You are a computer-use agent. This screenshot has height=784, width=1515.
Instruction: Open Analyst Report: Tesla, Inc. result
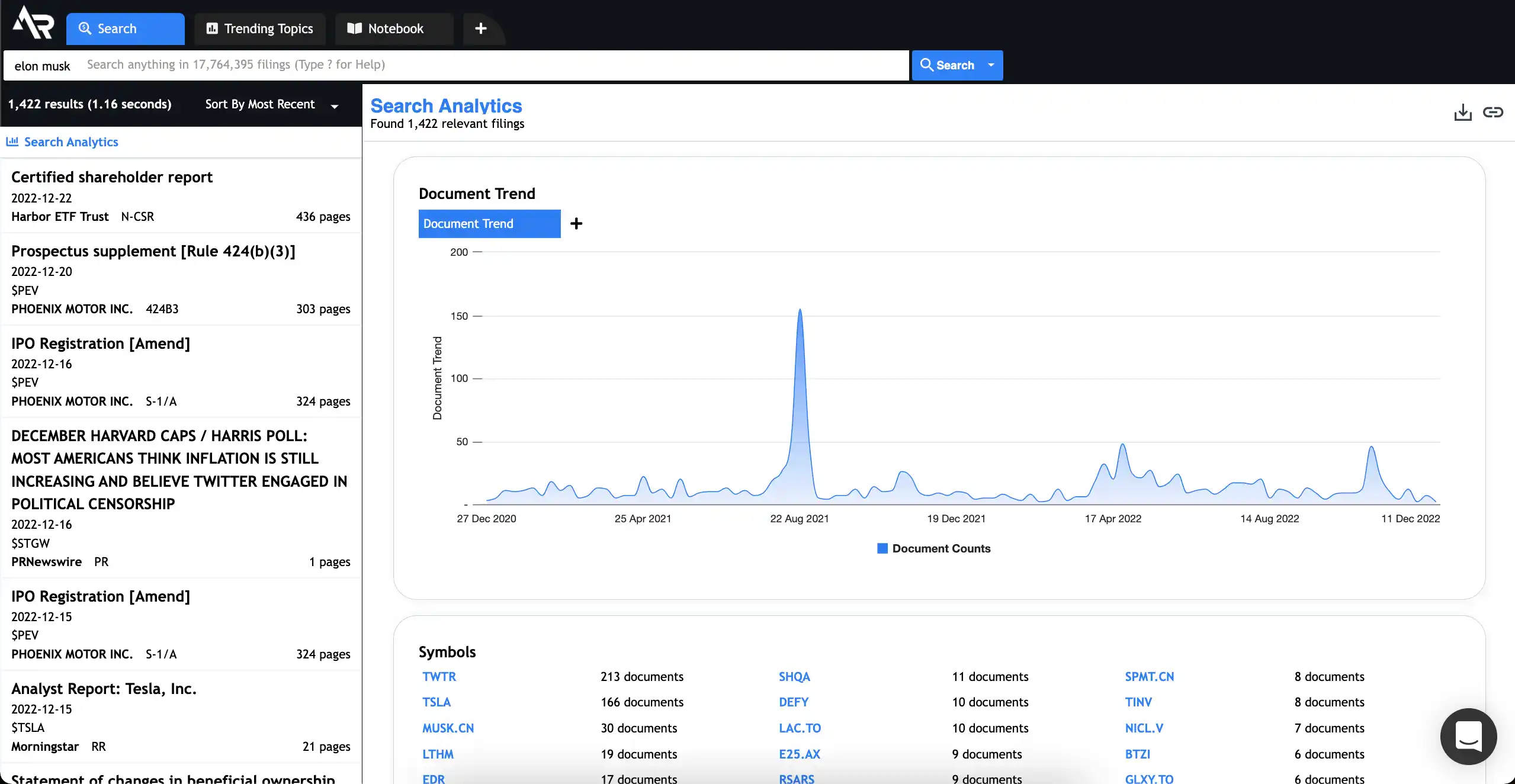(x=181, y=717)
